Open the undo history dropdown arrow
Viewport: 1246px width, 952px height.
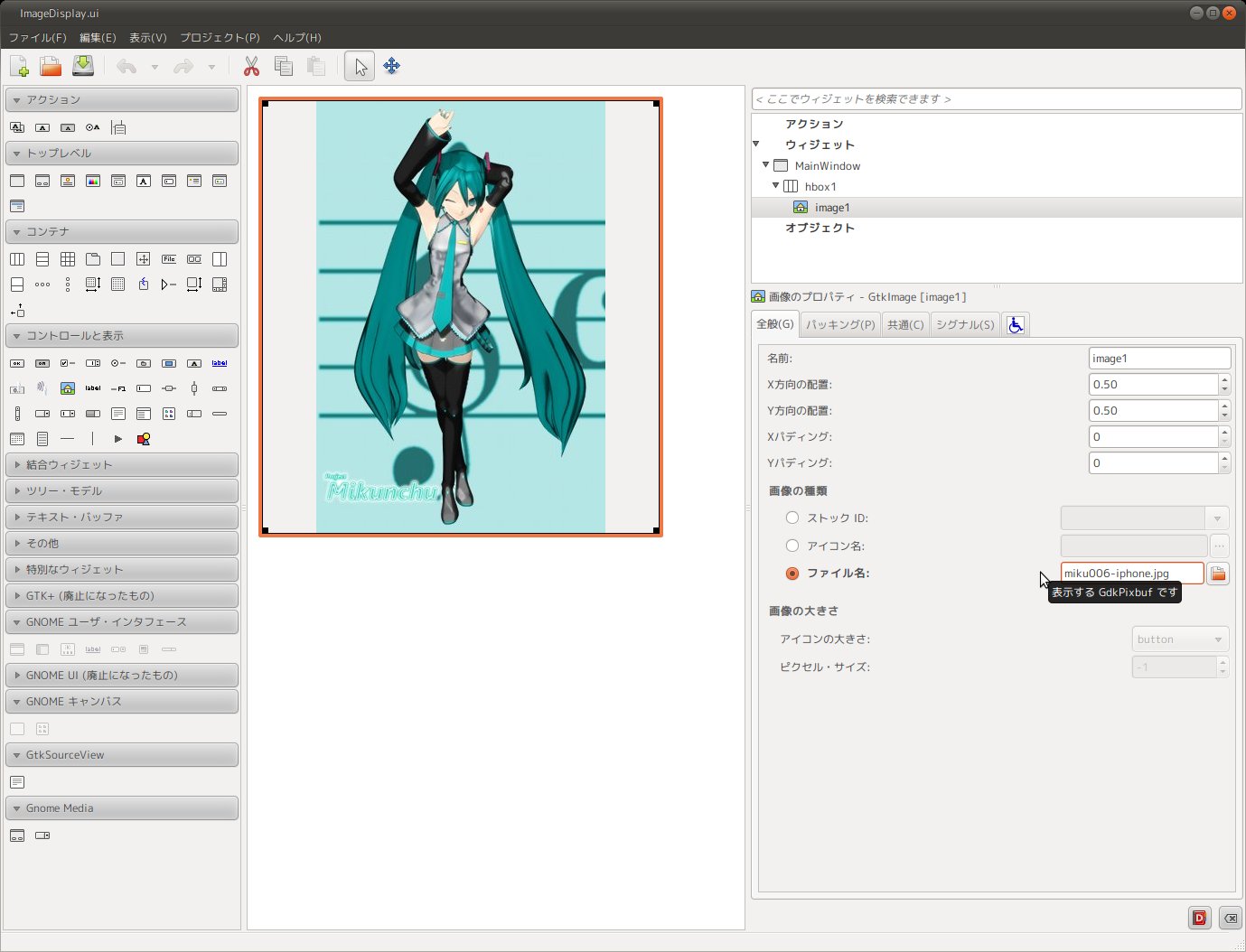tap(155, 67)
